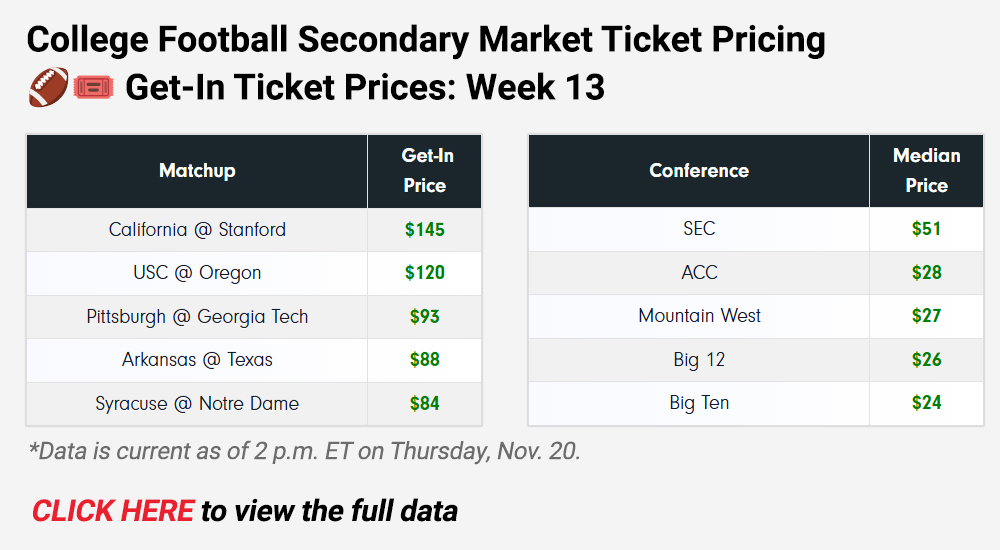Viewport: 1000px width, 550px height.
Task: Choose the Pittsburgh @ Georgia Tech matchup
Action: point(197,317)
